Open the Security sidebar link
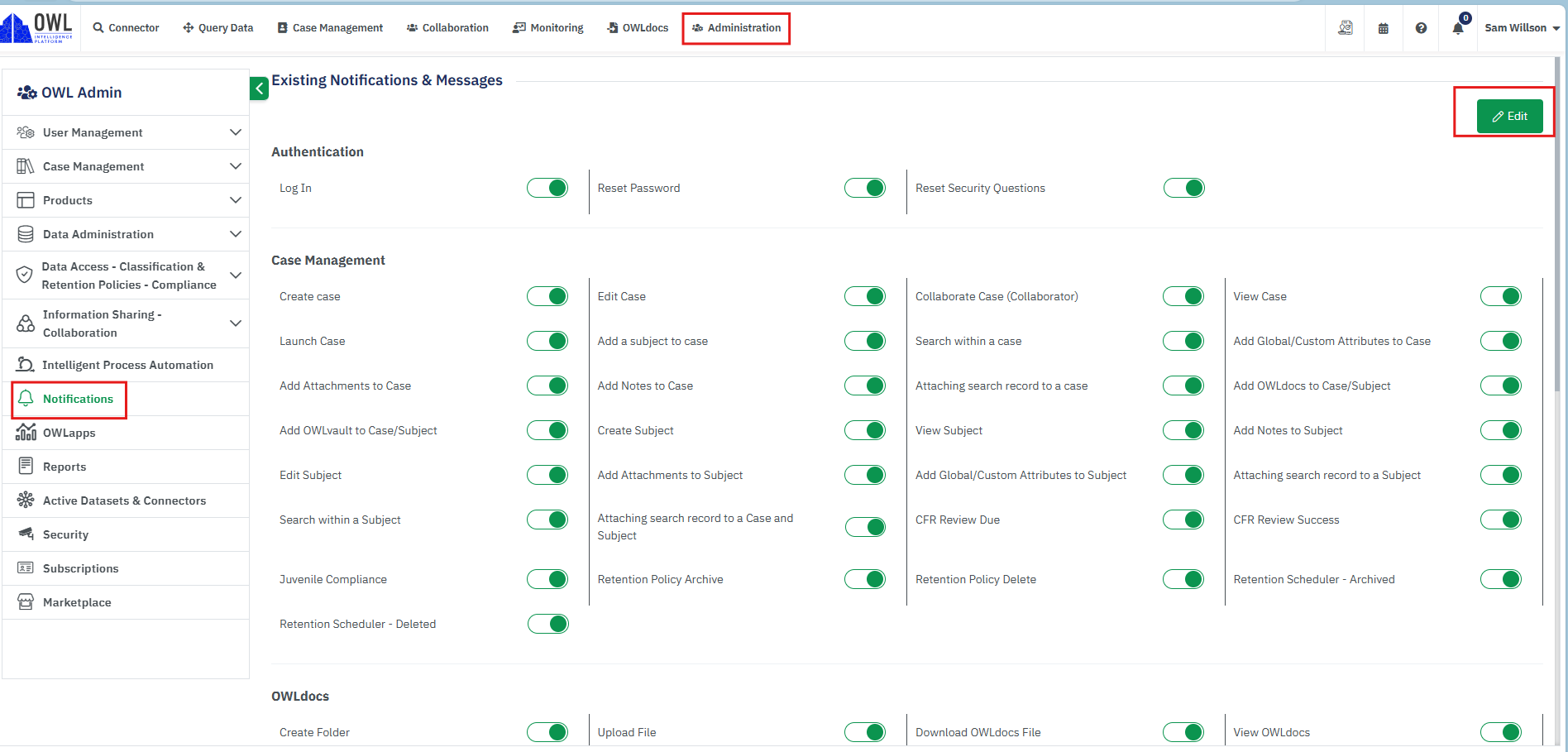The height and width of the screenshot is (752, 1568). pos(65,534)
